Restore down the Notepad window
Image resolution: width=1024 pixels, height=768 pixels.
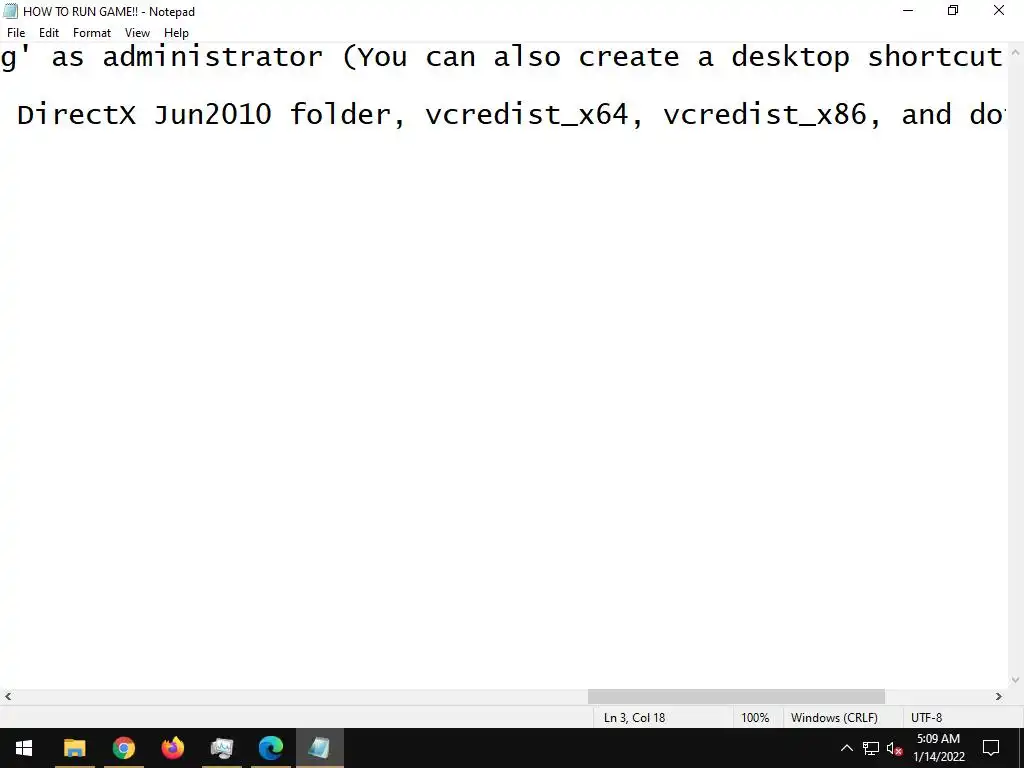pyautogui.click(x=953, y=11)
